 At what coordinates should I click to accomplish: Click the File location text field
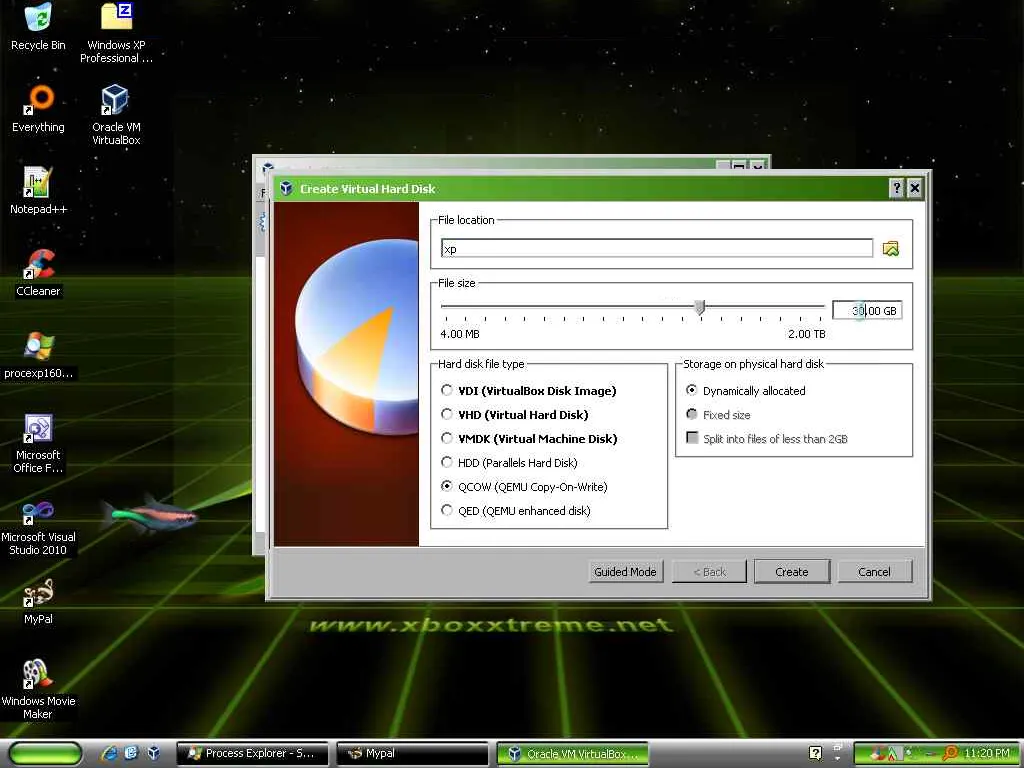(x=656, y=248)
